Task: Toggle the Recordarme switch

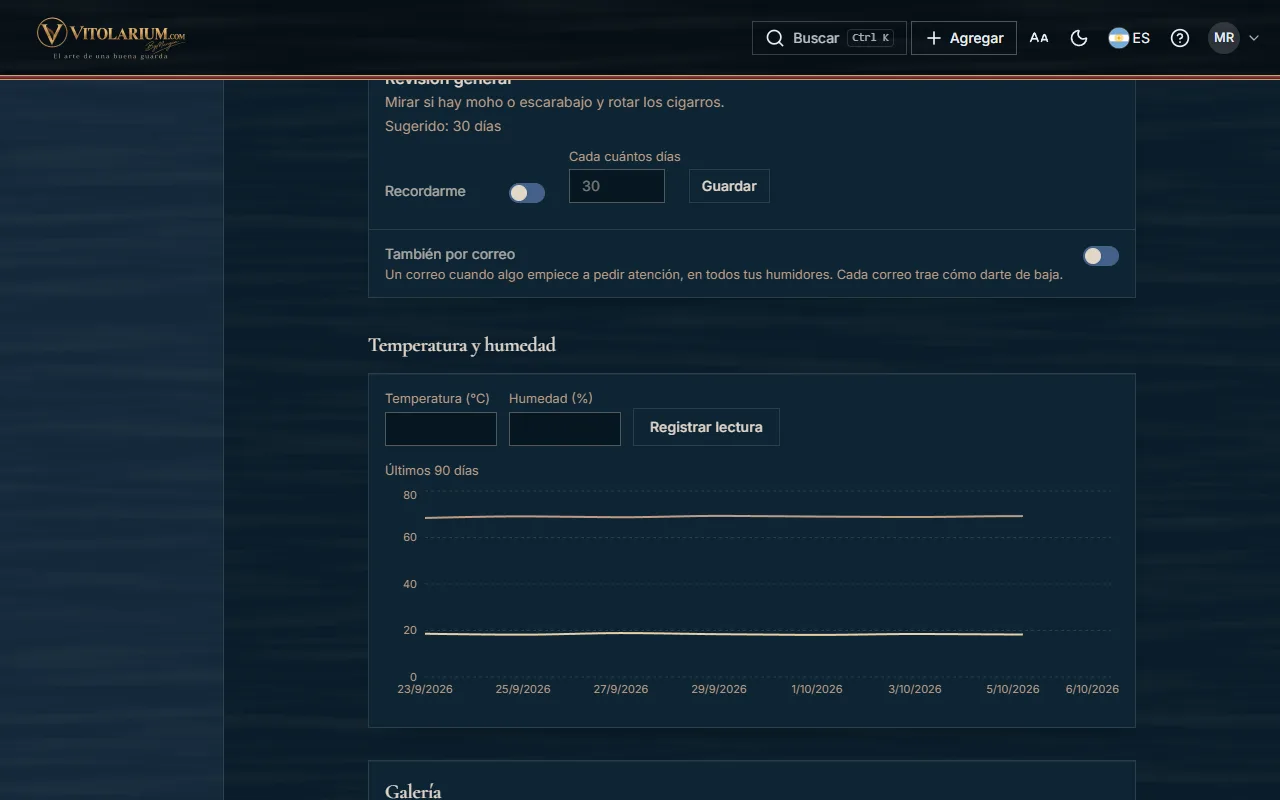Action: [527, 193]
